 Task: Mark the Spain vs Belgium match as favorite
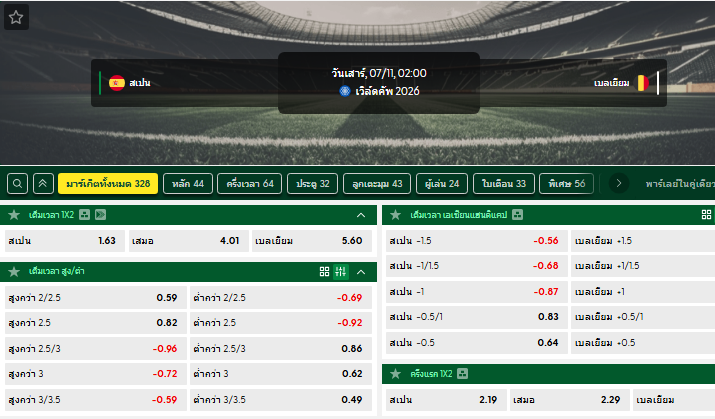tap(16, 17)
